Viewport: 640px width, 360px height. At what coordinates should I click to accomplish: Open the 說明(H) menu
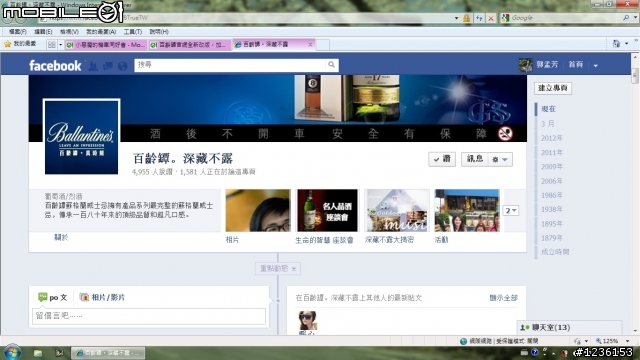159,32
